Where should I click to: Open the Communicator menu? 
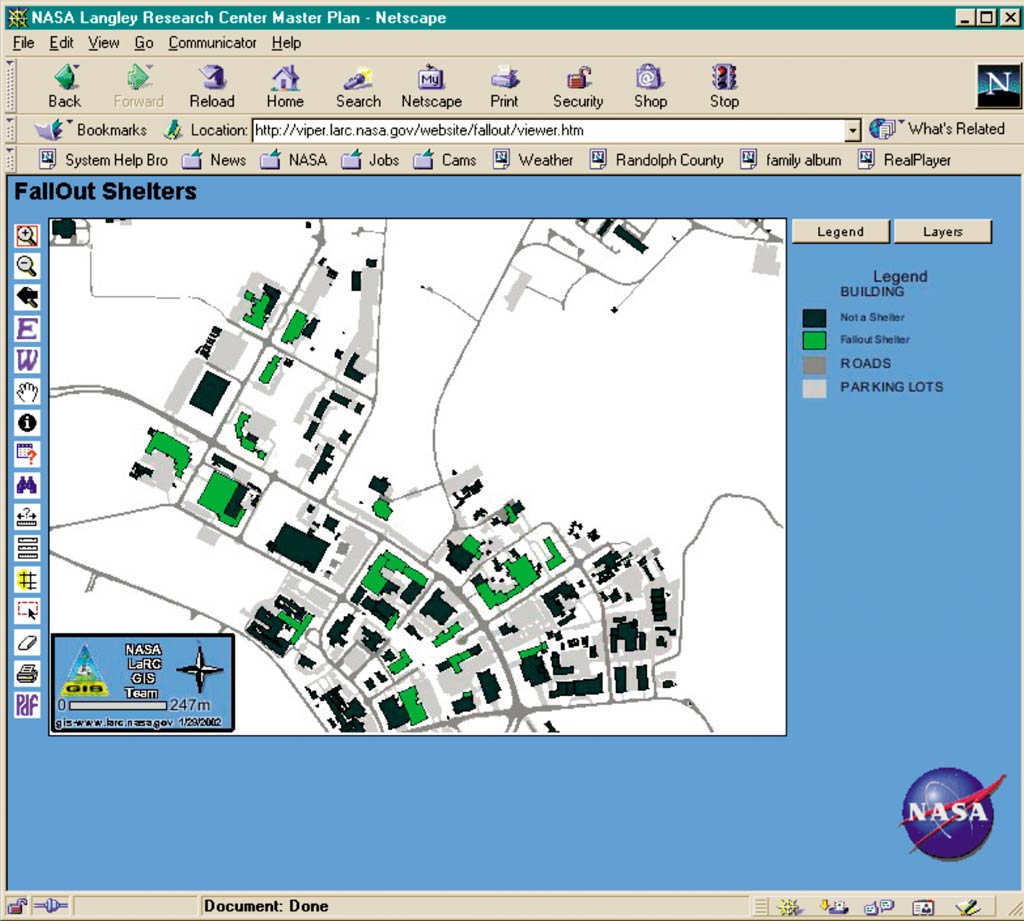point(212,43)
